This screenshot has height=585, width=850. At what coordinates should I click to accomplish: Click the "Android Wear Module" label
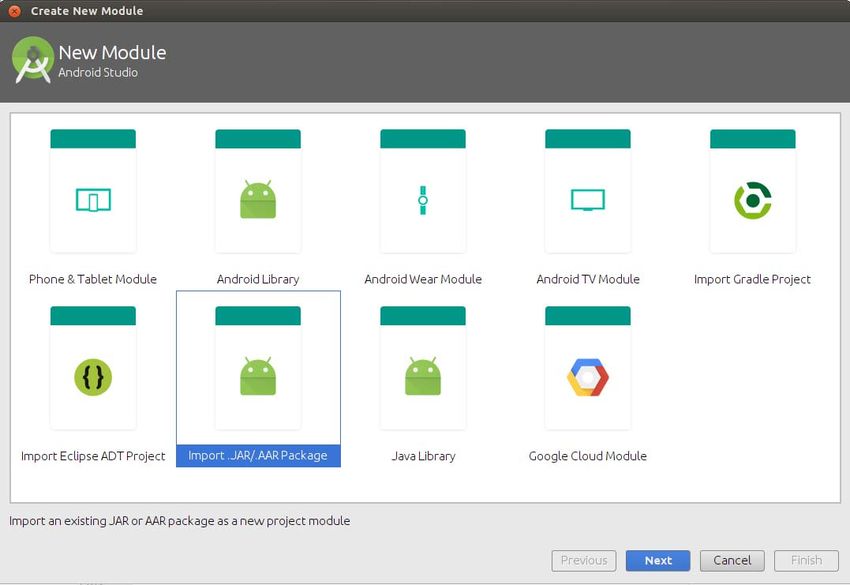(423, 279)
